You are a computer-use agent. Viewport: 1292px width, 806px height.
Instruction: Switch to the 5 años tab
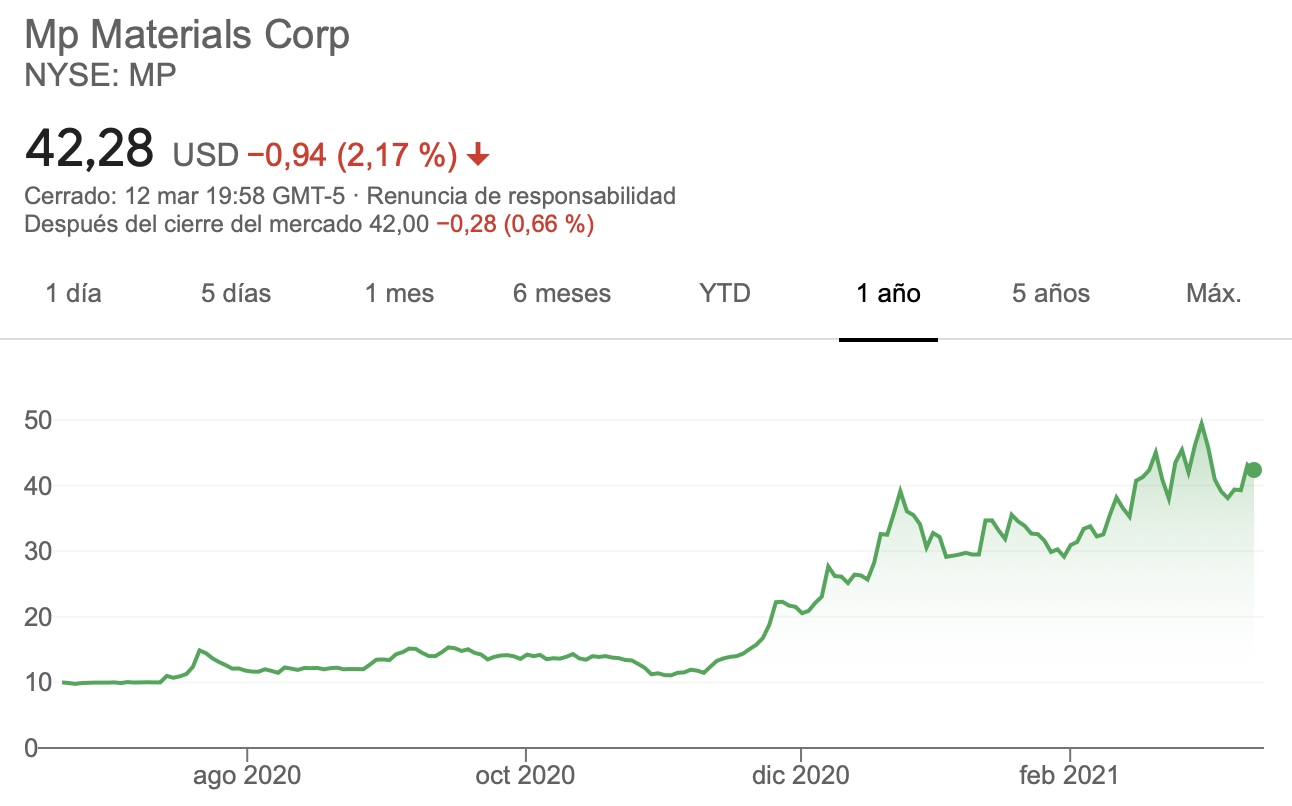tap(1051, 294)
